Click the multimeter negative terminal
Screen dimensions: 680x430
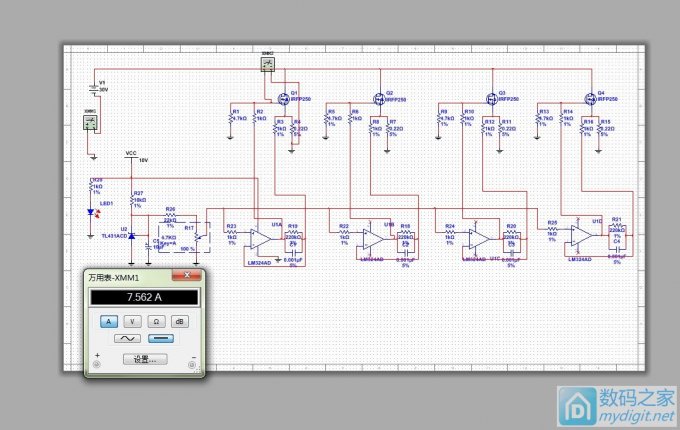coord(193,364)
